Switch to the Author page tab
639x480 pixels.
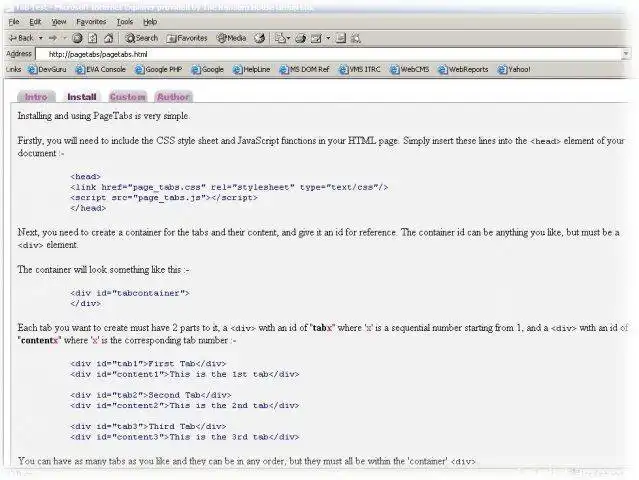173,97
